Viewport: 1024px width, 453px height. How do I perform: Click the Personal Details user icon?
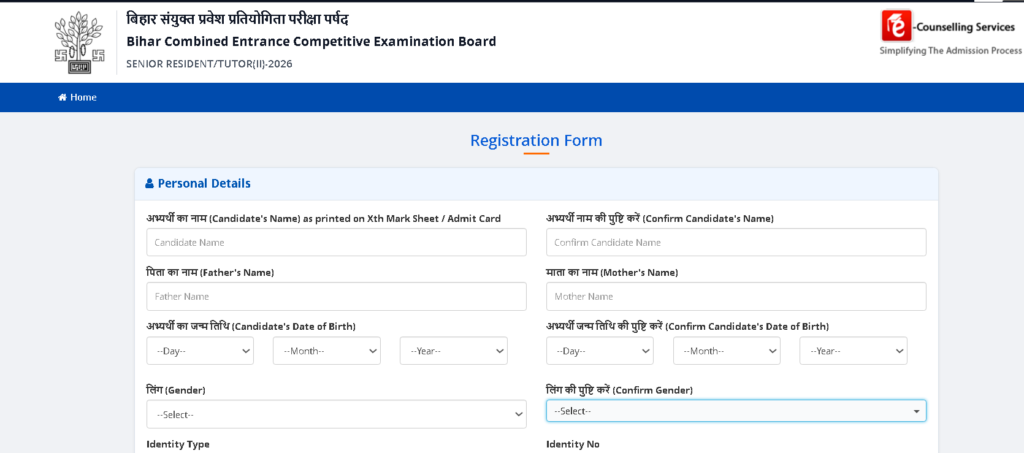pyautogui.click(x=149, y=184)
